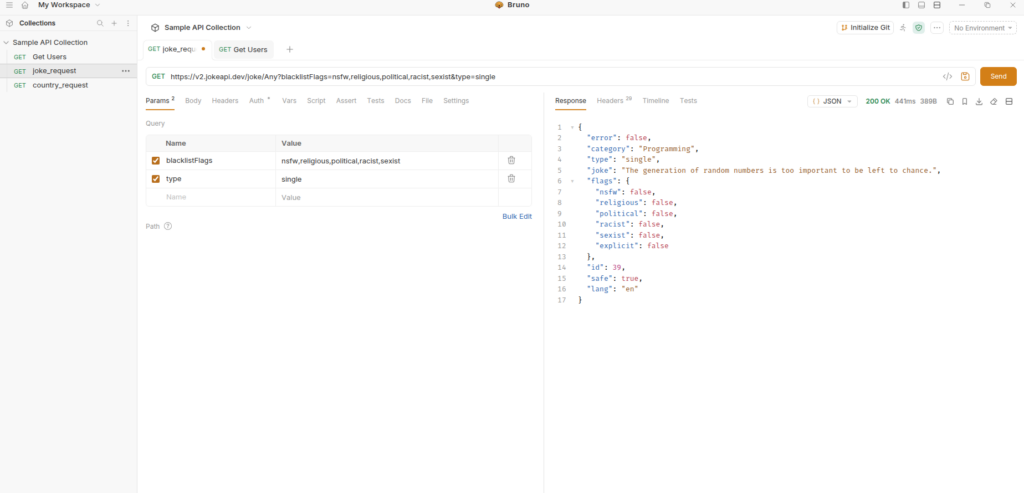This screenshot has width=1024, height=493.
Task: Click the Path help question icon
Action: (168, 226)
